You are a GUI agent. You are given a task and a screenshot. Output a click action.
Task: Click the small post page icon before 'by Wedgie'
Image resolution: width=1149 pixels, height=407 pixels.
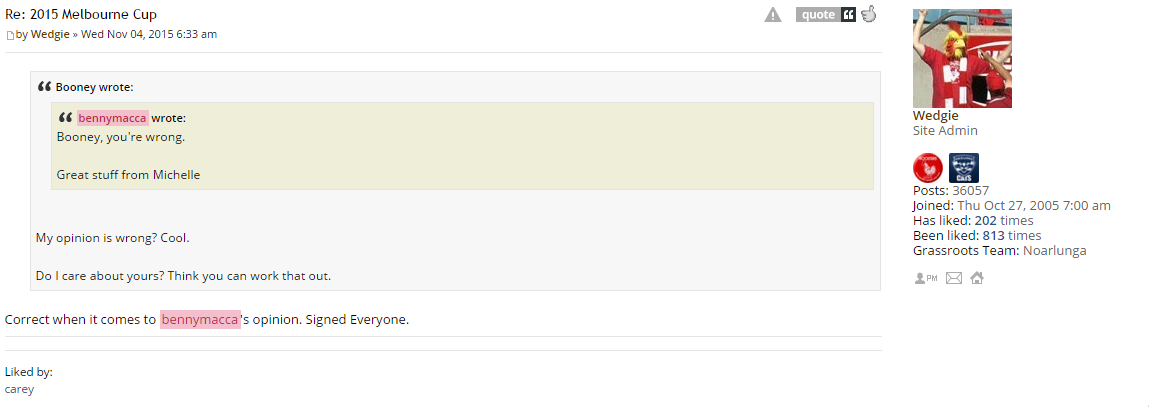pyautogui.click(x=10, y=35)
